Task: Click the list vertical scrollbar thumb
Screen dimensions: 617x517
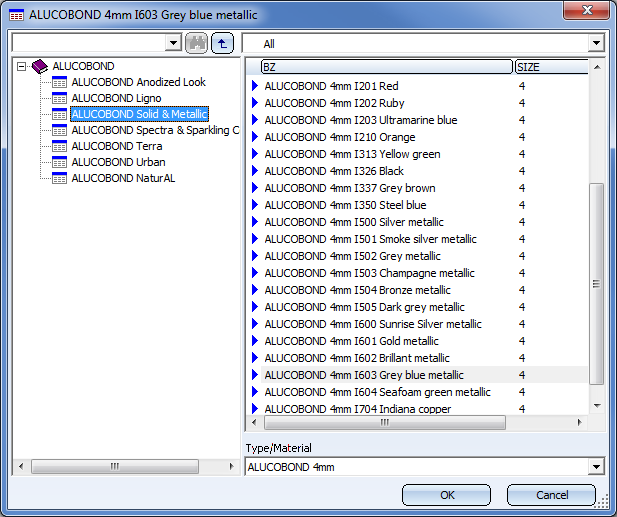Action: pos(597,283)
